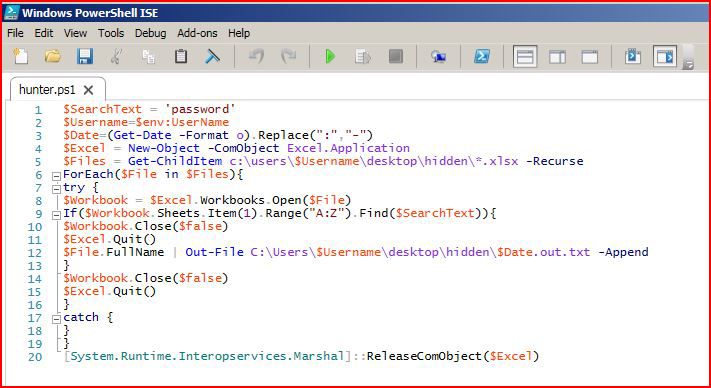711x388 pixels.
Task: Clear the console pane with the brush icon
Action: [212, 57]
